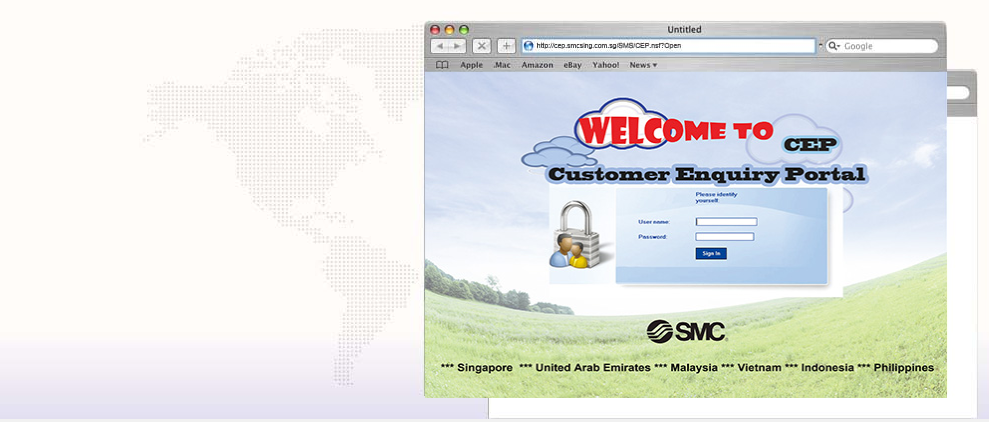This screenshot has width=989, height=422.
Task: Click the 'CEP' cloud label
Action: click(x=810, y=144)
